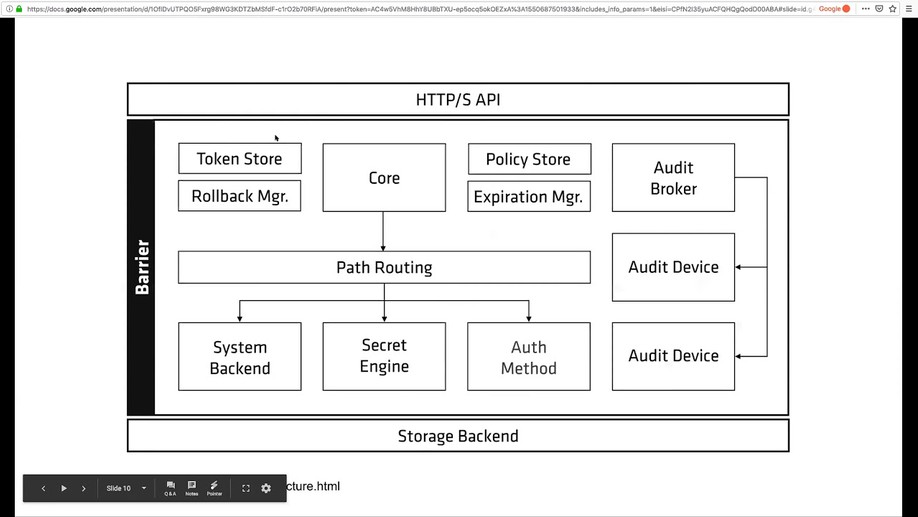Click the Secret Engine box
This screenshot has height=517, width=918.
[384, 357]
